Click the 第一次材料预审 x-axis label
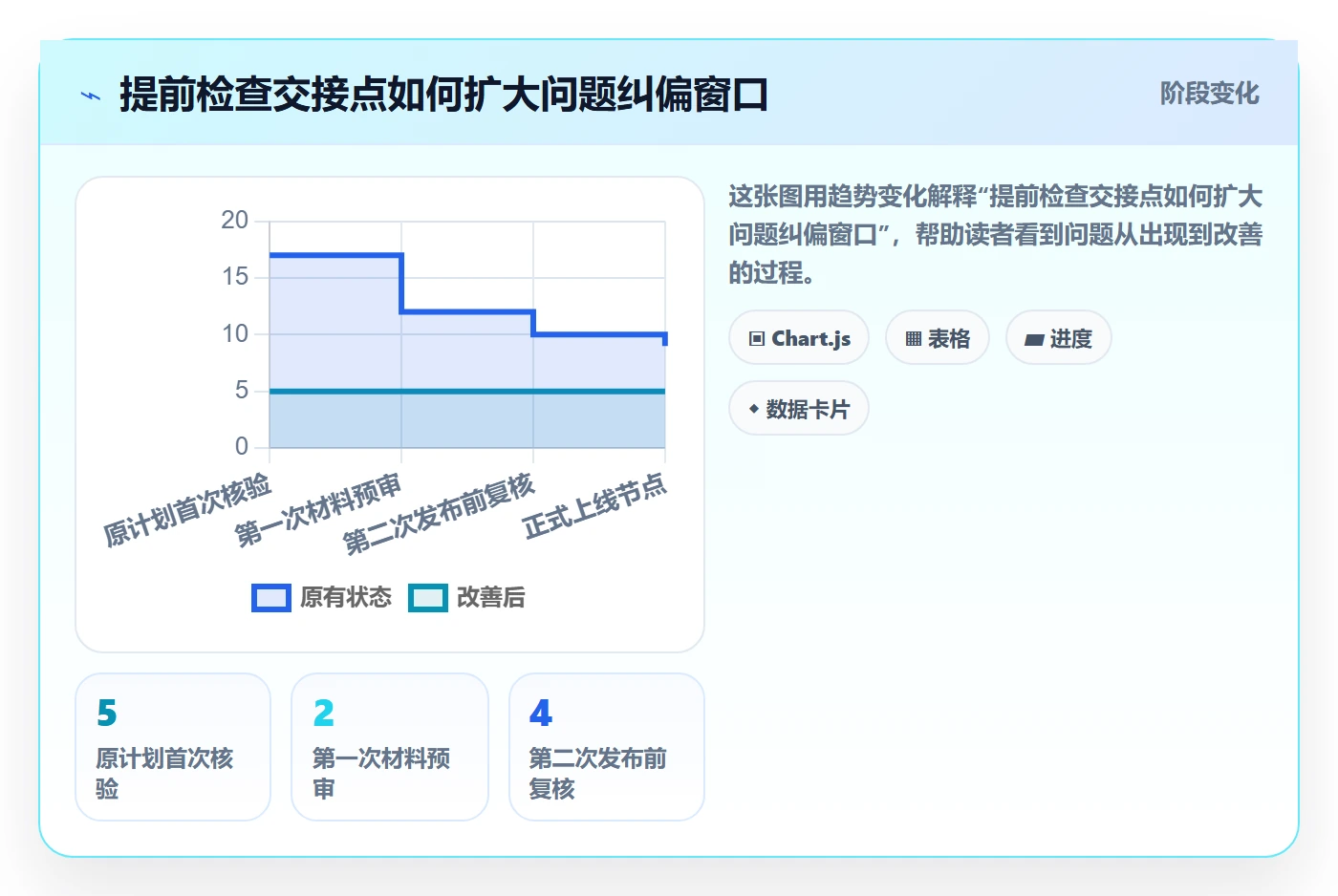Screen dimensions: 1338x896 tap(319, 510)
